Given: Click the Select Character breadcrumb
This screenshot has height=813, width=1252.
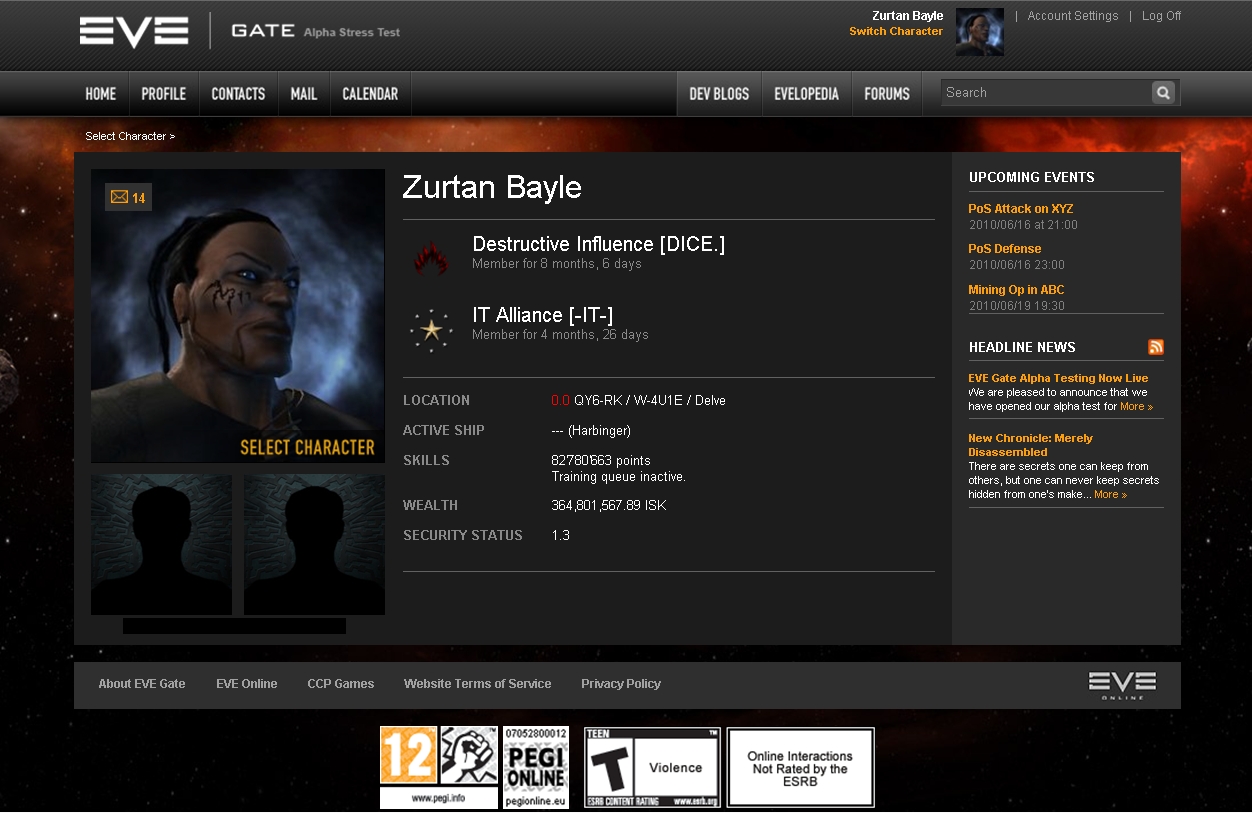Looking at the screenshot, I should pyautogui.click(x=130, y=136).
